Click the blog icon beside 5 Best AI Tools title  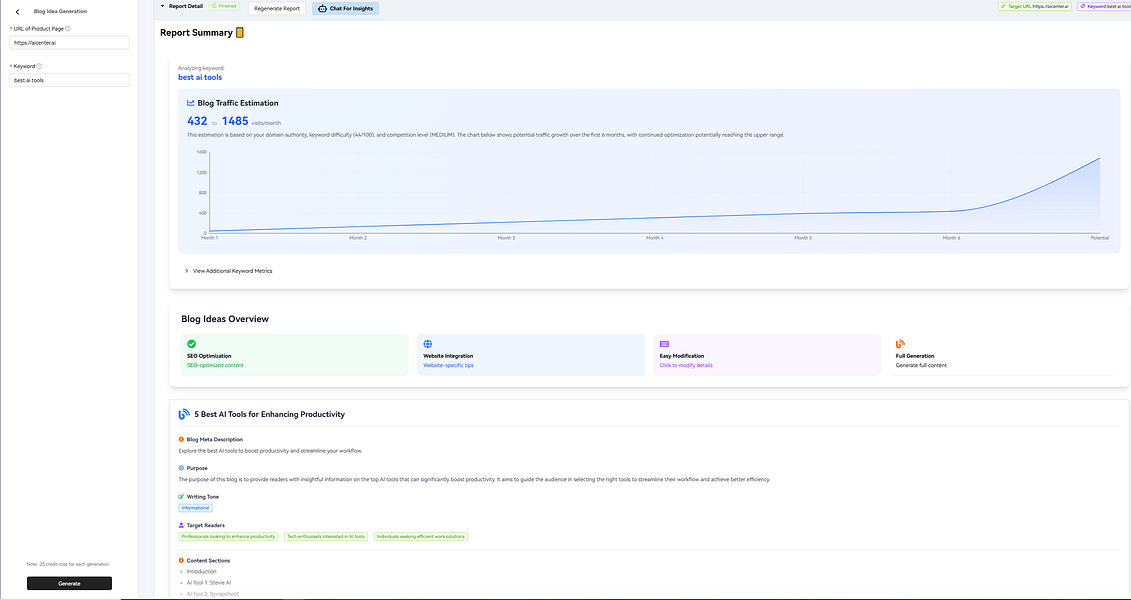point(183,414)
